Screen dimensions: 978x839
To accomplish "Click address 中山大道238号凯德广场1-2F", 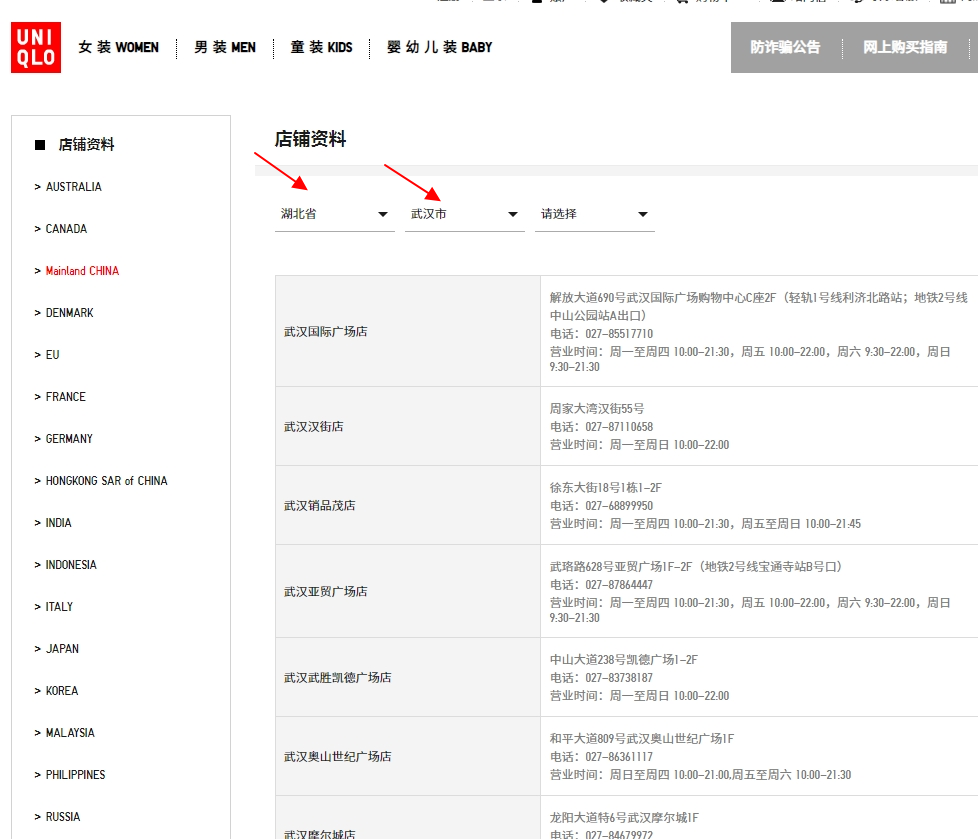I will click(x=624, y=660).
